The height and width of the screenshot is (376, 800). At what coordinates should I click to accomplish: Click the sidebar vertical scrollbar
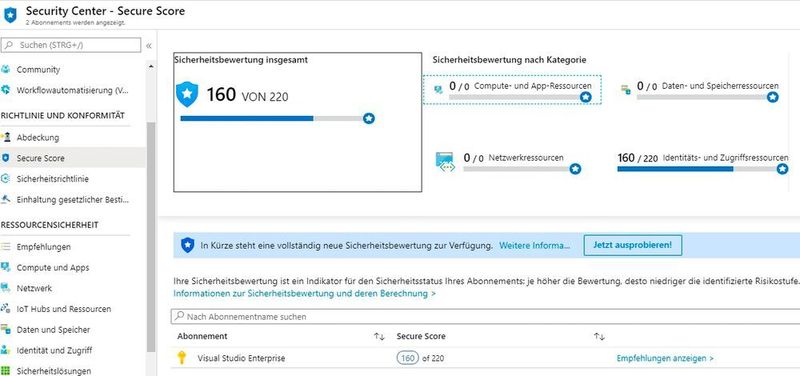tap(151, 237)
